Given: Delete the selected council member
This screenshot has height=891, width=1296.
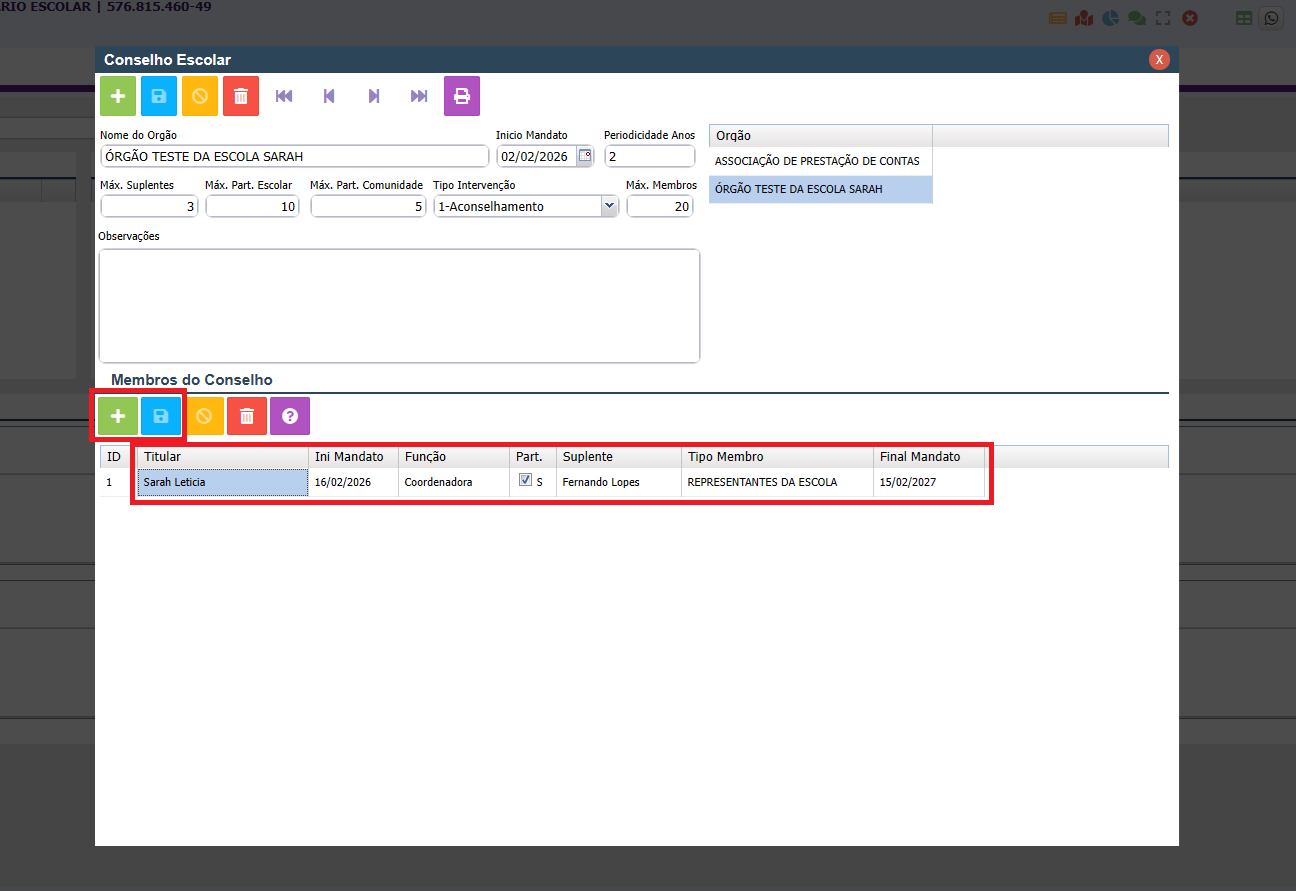Looking at the screenshot, I should tap(247, 416).
